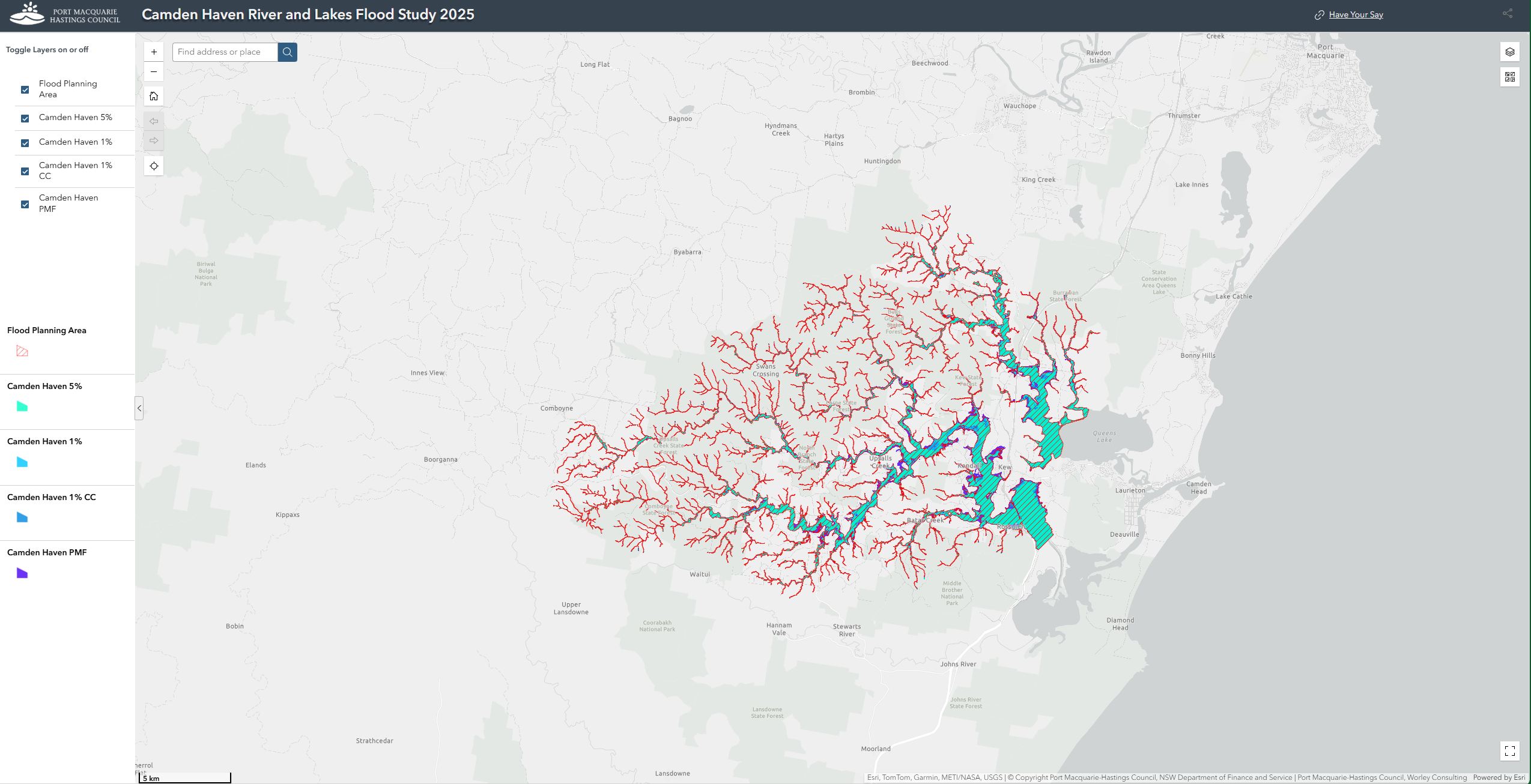
Task: Click the find my location button
Action: point(154,166)
